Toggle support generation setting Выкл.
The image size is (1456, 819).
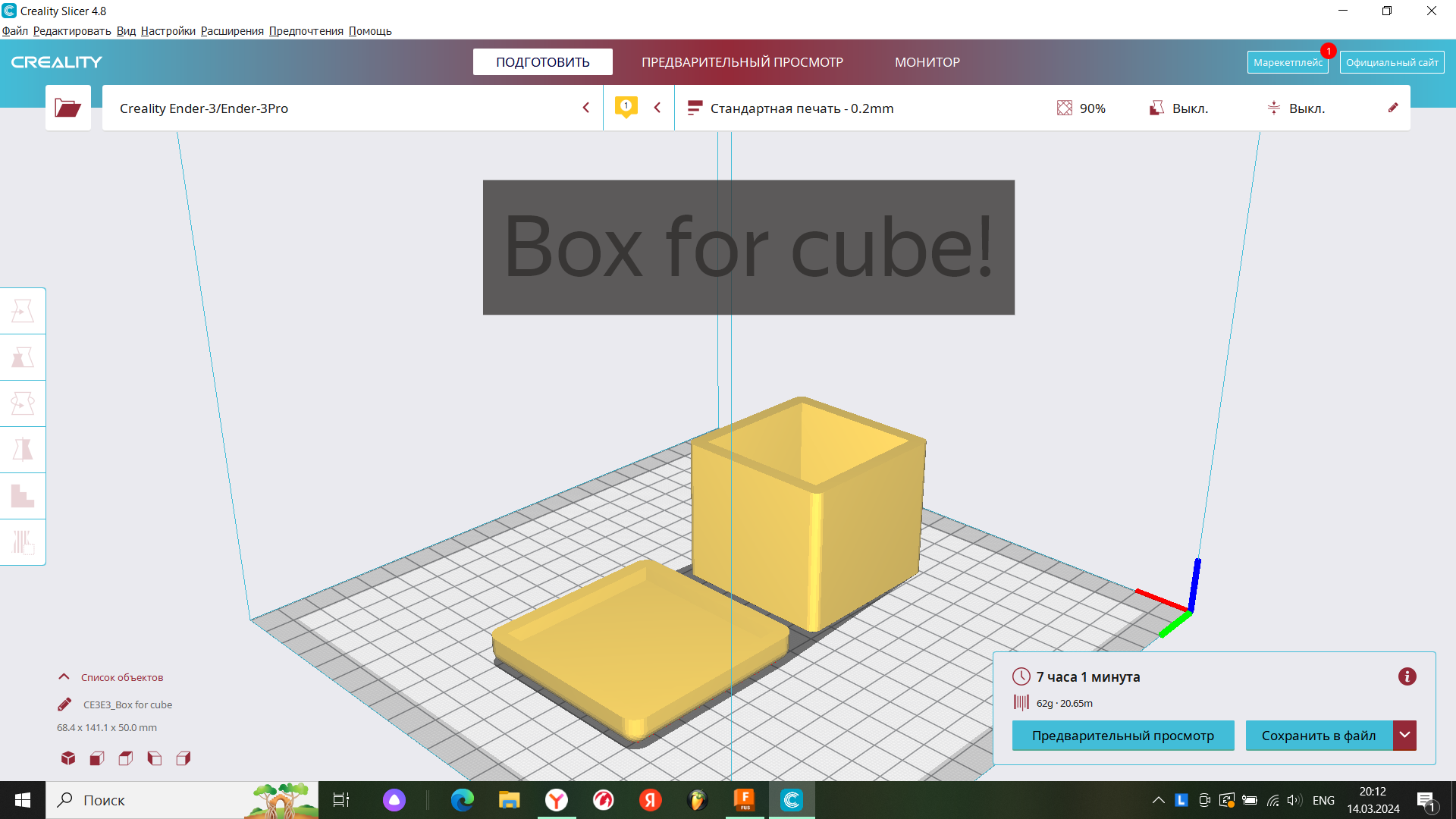coord(1178,108)
